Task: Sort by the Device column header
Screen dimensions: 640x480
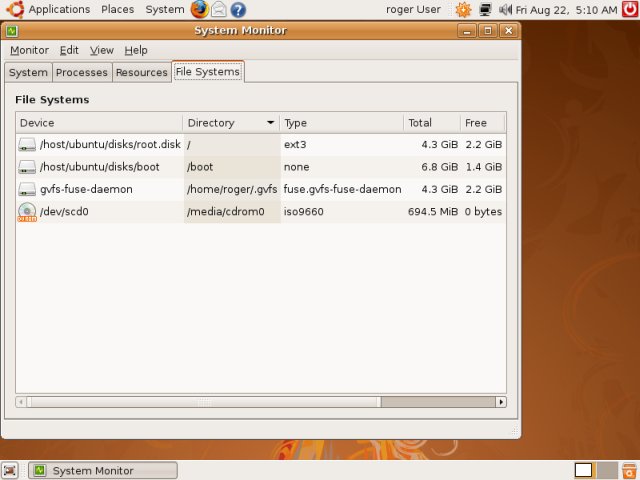Action: click(x=99, y=123)
